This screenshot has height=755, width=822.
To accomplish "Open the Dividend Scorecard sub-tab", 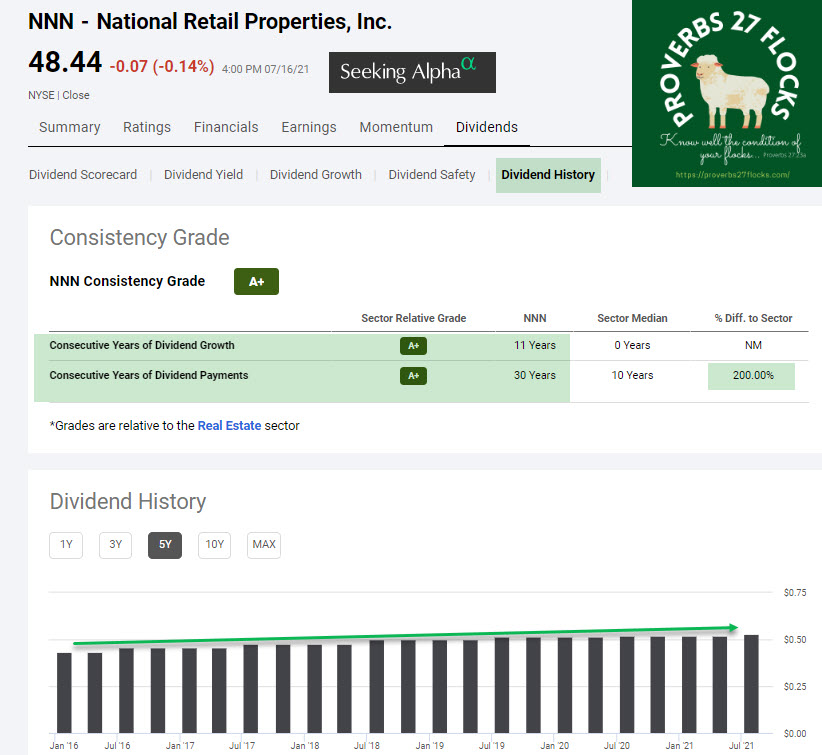I will pyautogui.click(x=83, y=174).
